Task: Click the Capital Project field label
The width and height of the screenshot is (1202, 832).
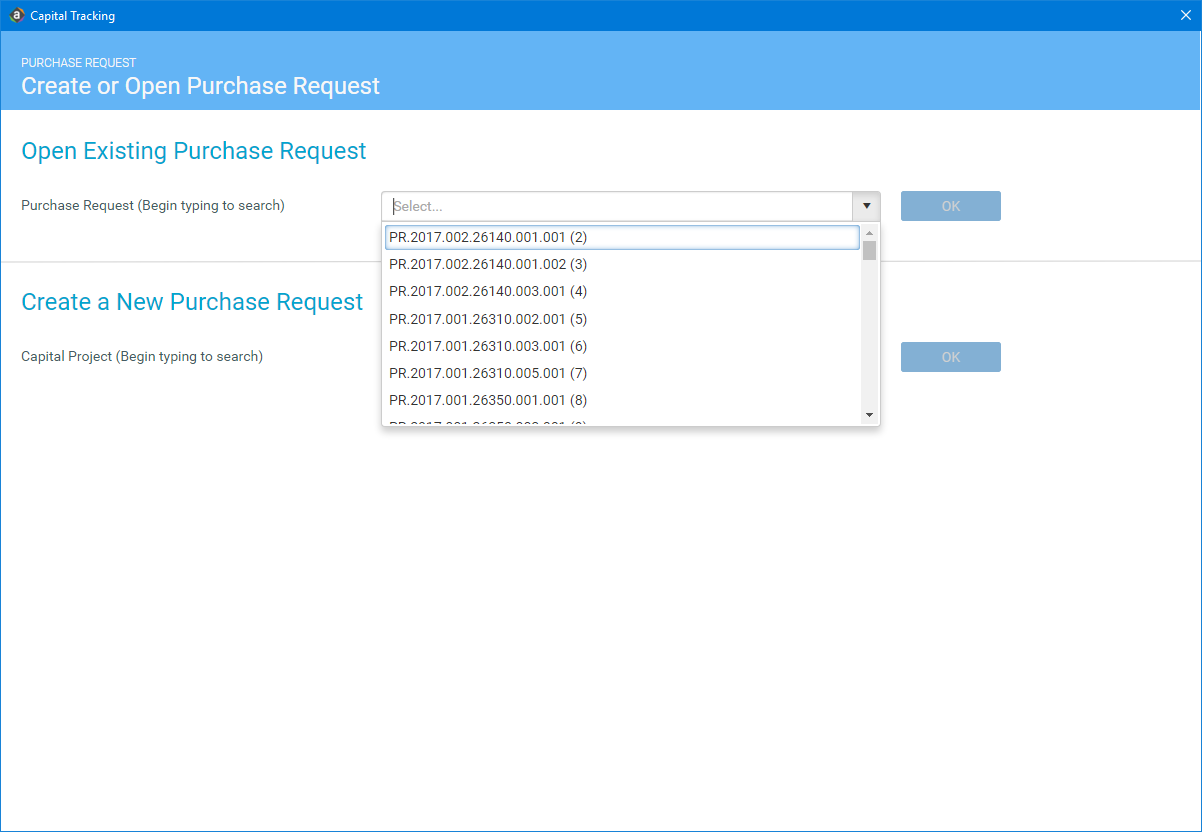Action: pos(142,356)
